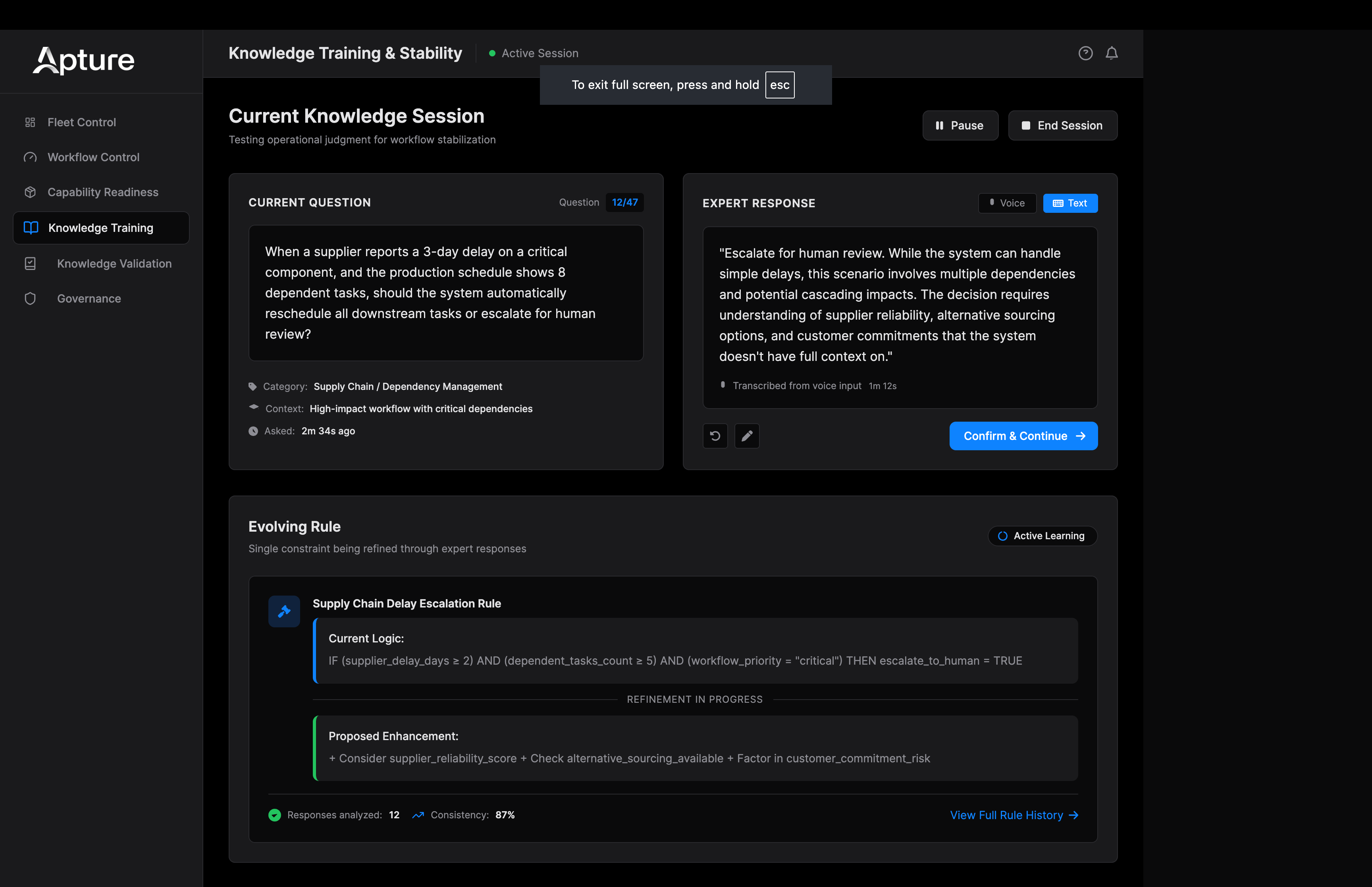Open the help question mark icon

click(x=1085, y=53)
